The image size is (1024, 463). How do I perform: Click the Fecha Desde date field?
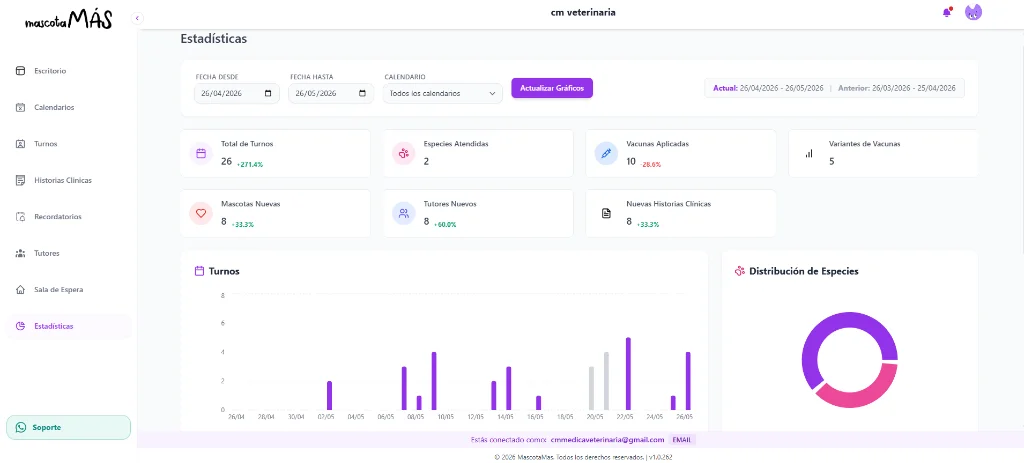click(x=237, y=93)
